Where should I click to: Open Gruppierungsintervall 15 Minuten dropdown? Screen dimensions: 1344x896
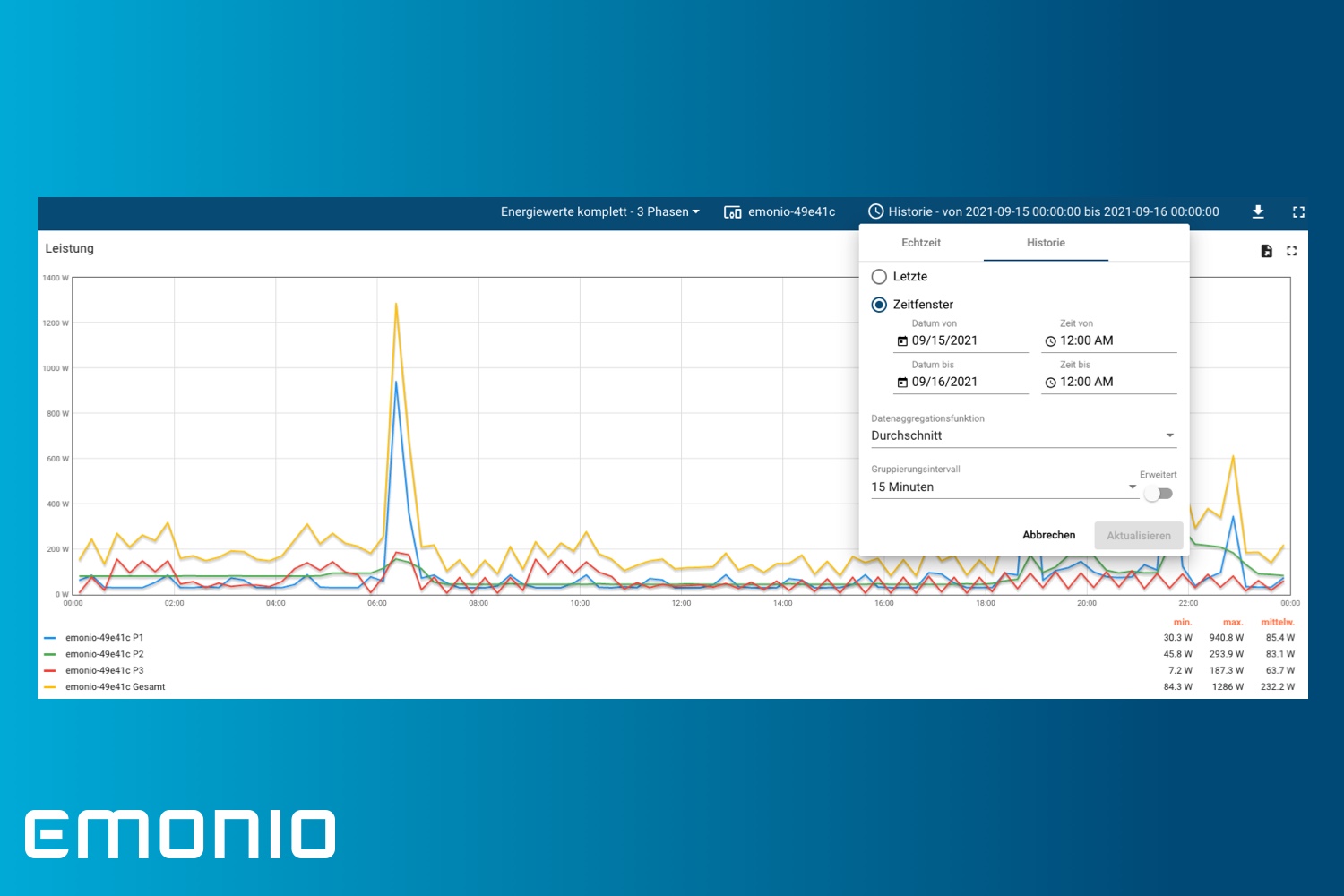1004,487
